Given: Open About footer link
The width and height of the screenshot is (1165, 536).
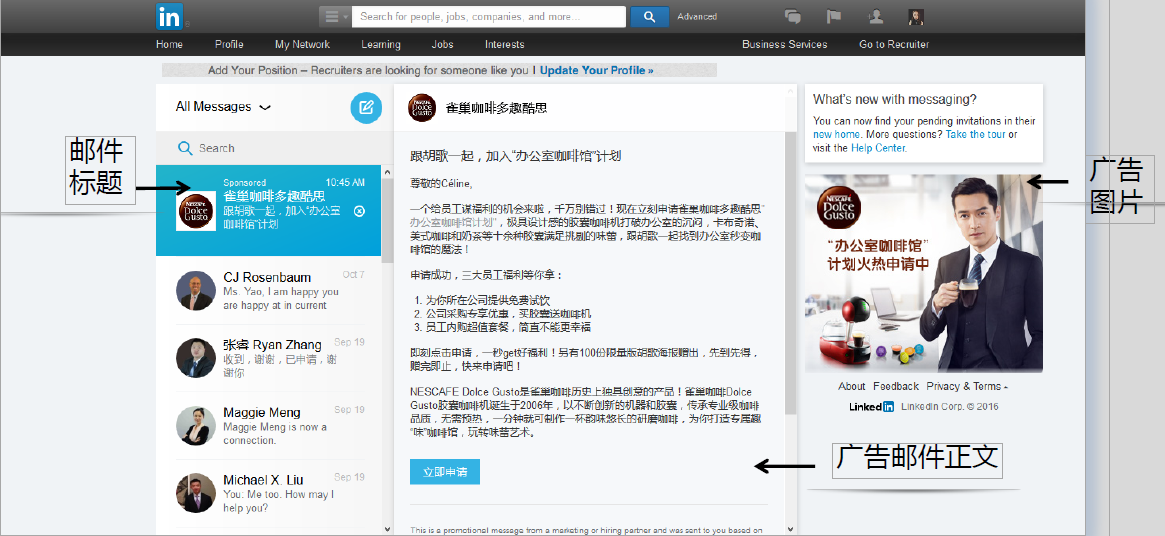Looking at the screenshot, I should click(851, 387).
